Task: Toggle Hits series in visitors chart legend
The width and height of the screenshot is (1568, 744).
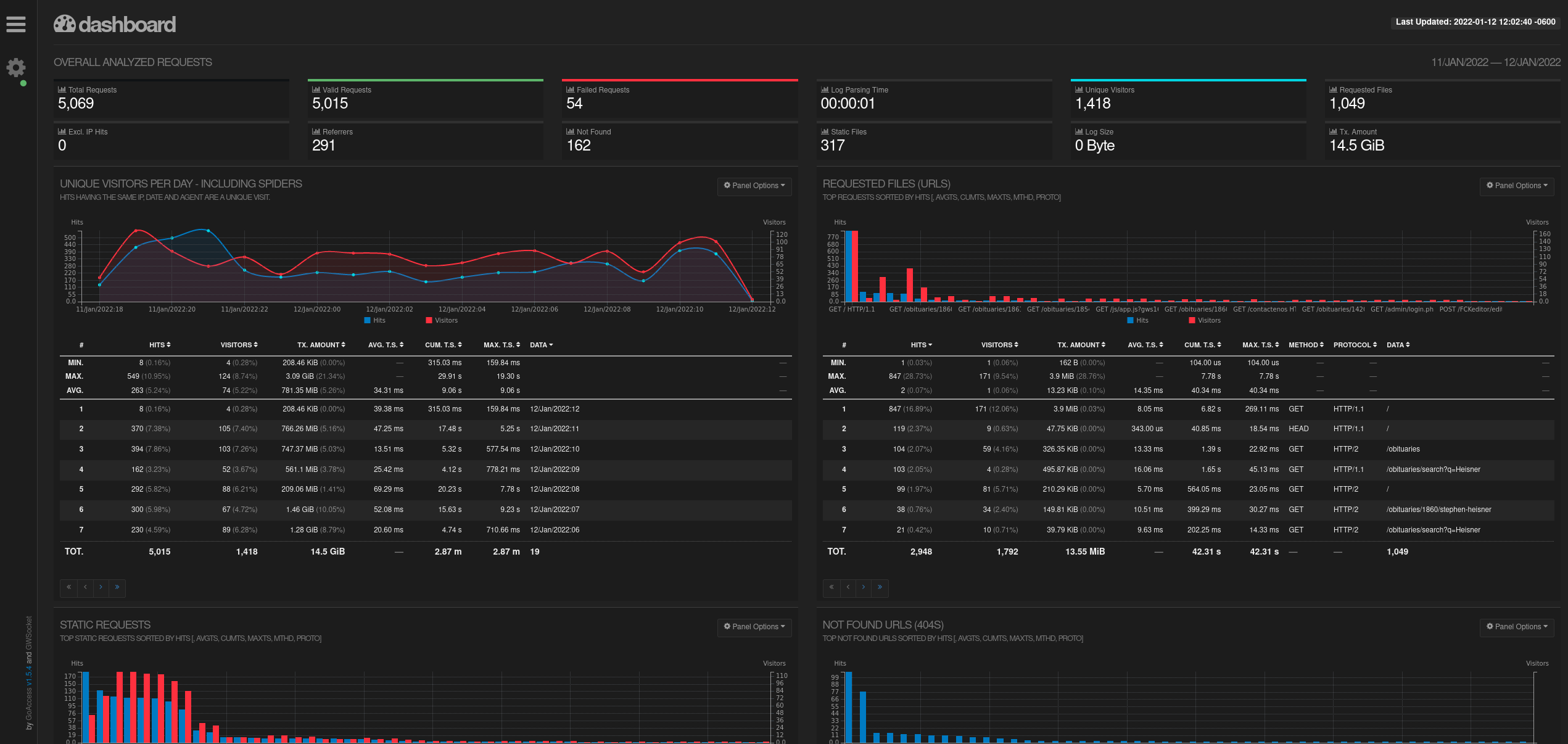Action: click(x=375, y=320)
